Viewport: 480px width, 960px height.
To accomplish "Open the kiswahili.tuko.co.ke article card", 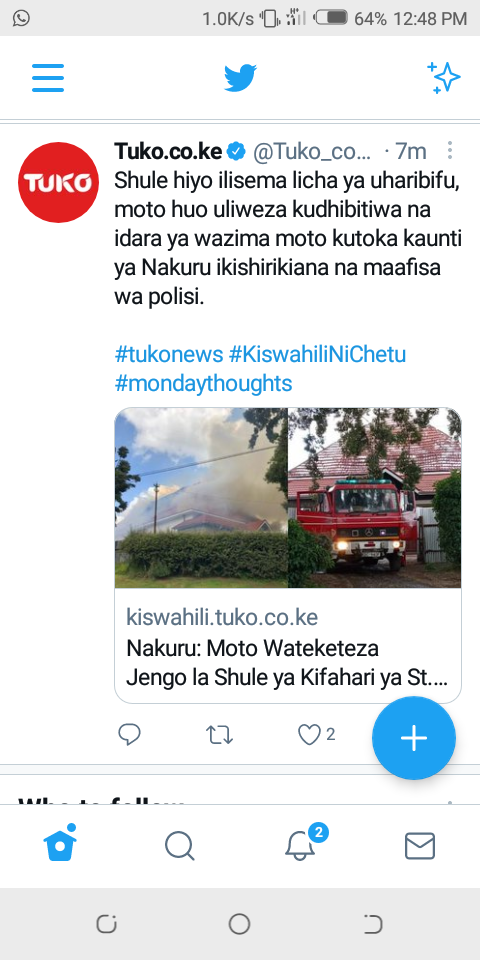I will point(288,645).
